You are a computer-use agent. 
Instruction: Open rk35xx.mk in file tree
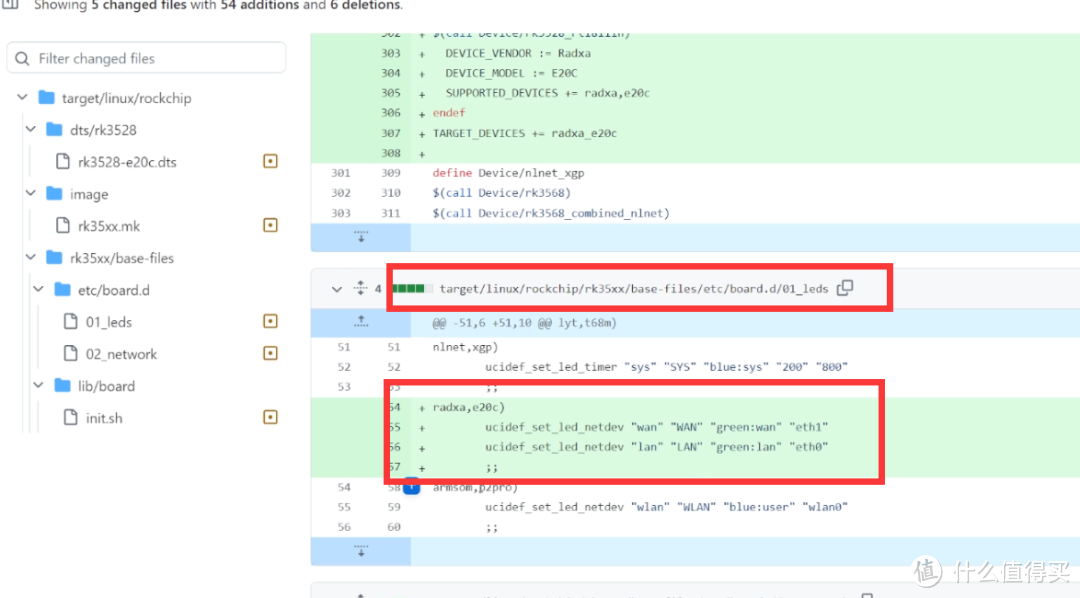pos(109,226)
